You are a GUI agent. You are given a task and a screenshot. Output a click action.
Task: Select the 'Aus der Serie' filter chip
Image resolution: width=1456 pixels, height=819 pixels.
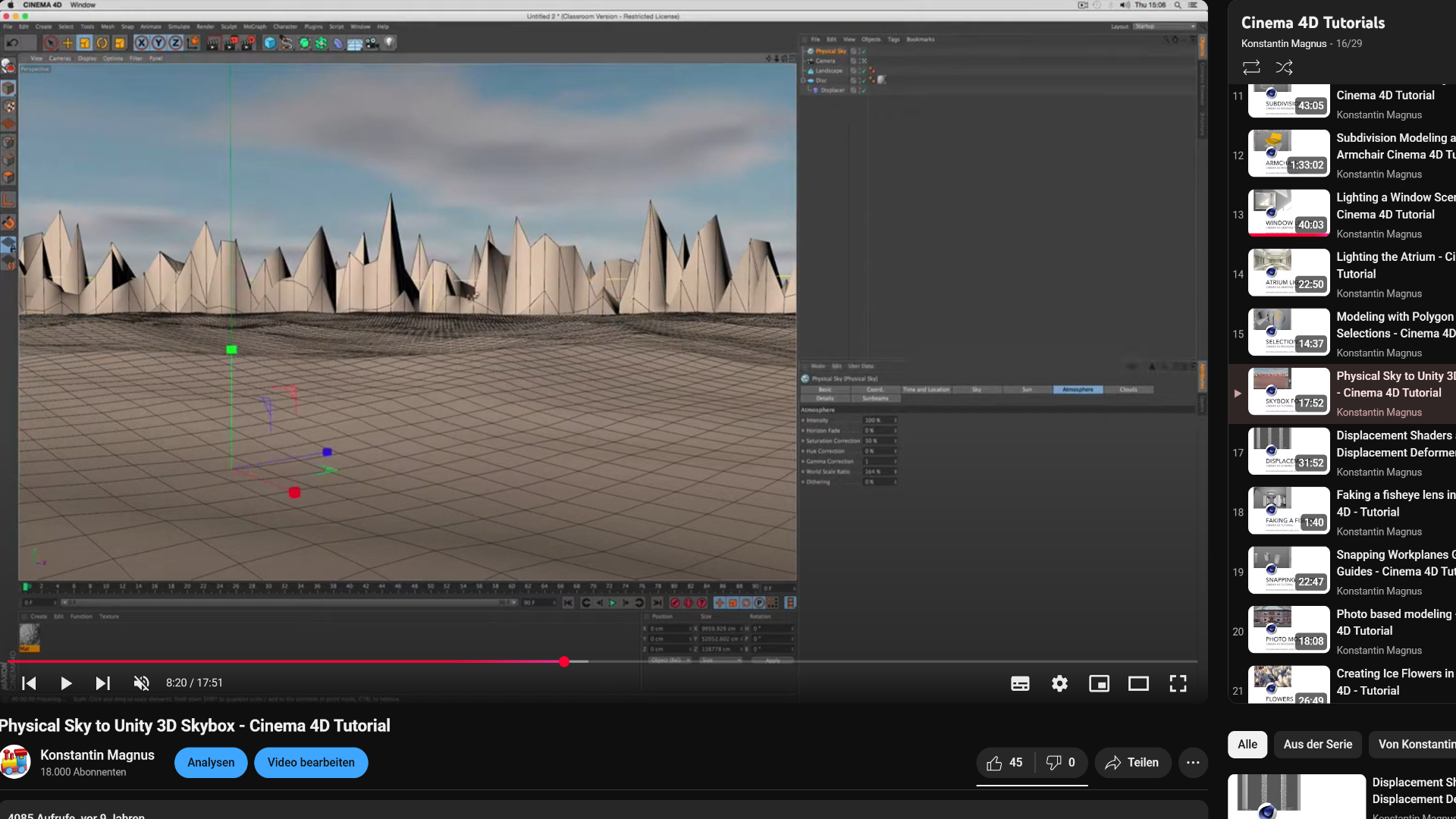coord(1317,745)
